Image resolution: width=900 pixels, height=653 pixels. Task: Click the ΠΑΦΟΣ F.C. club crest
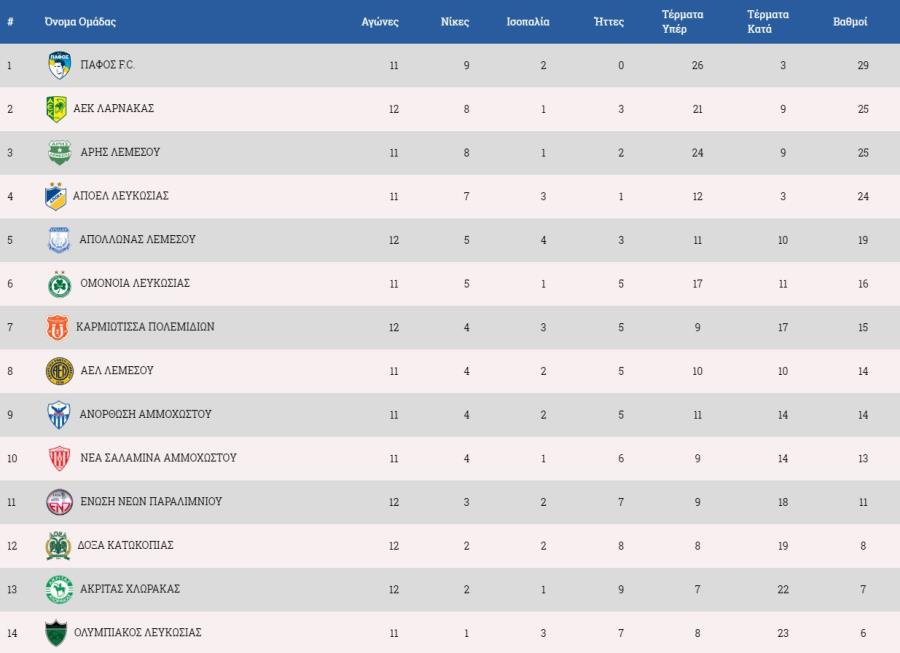59,65
